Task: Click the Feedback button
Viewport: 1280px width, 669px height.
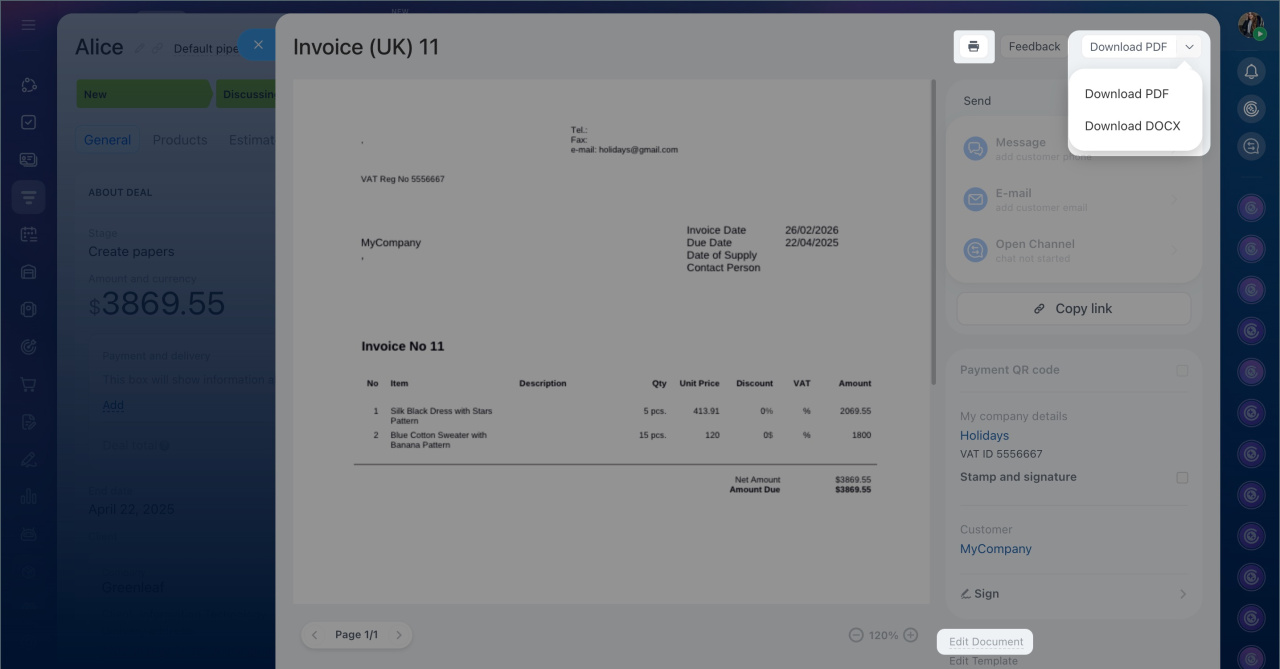Action: tap(1033, 47)
